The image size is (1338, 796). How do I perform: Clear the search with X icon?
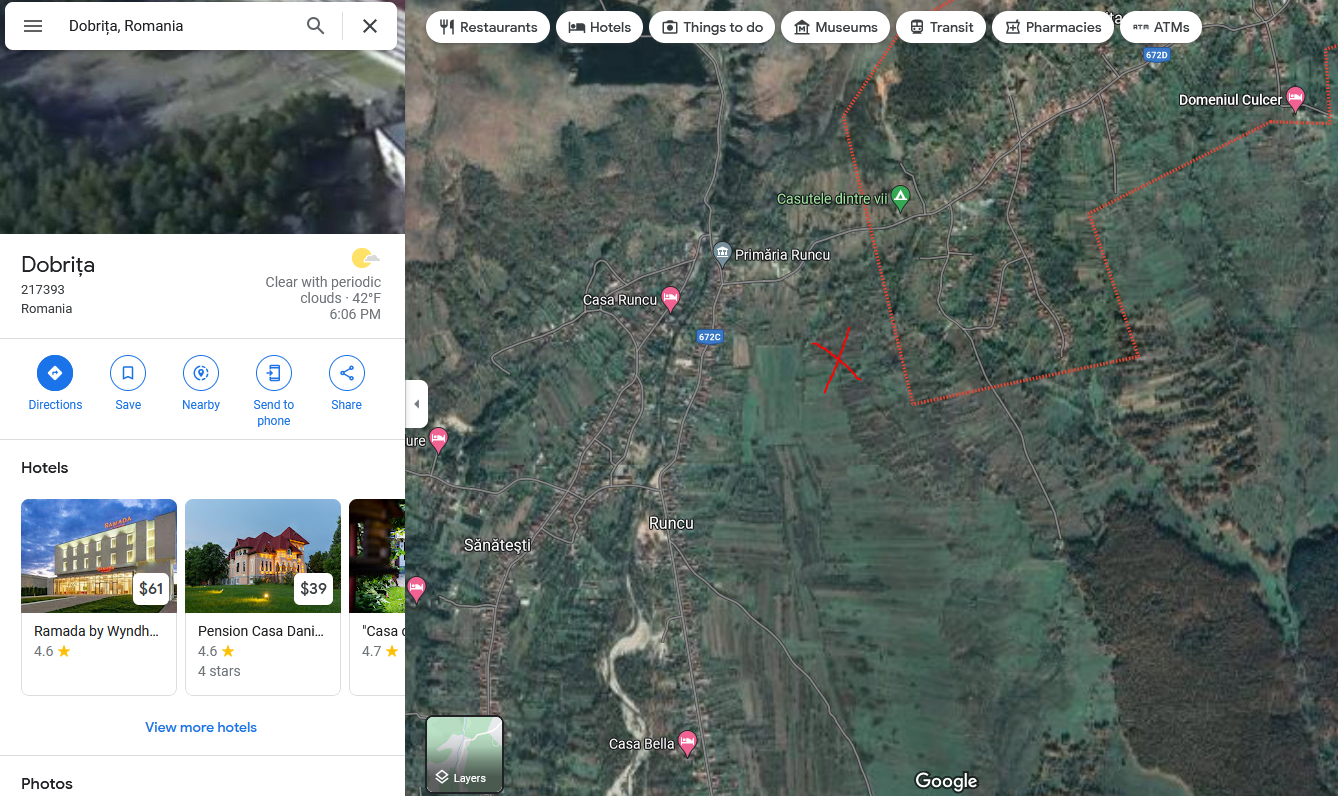pos(370,26)
